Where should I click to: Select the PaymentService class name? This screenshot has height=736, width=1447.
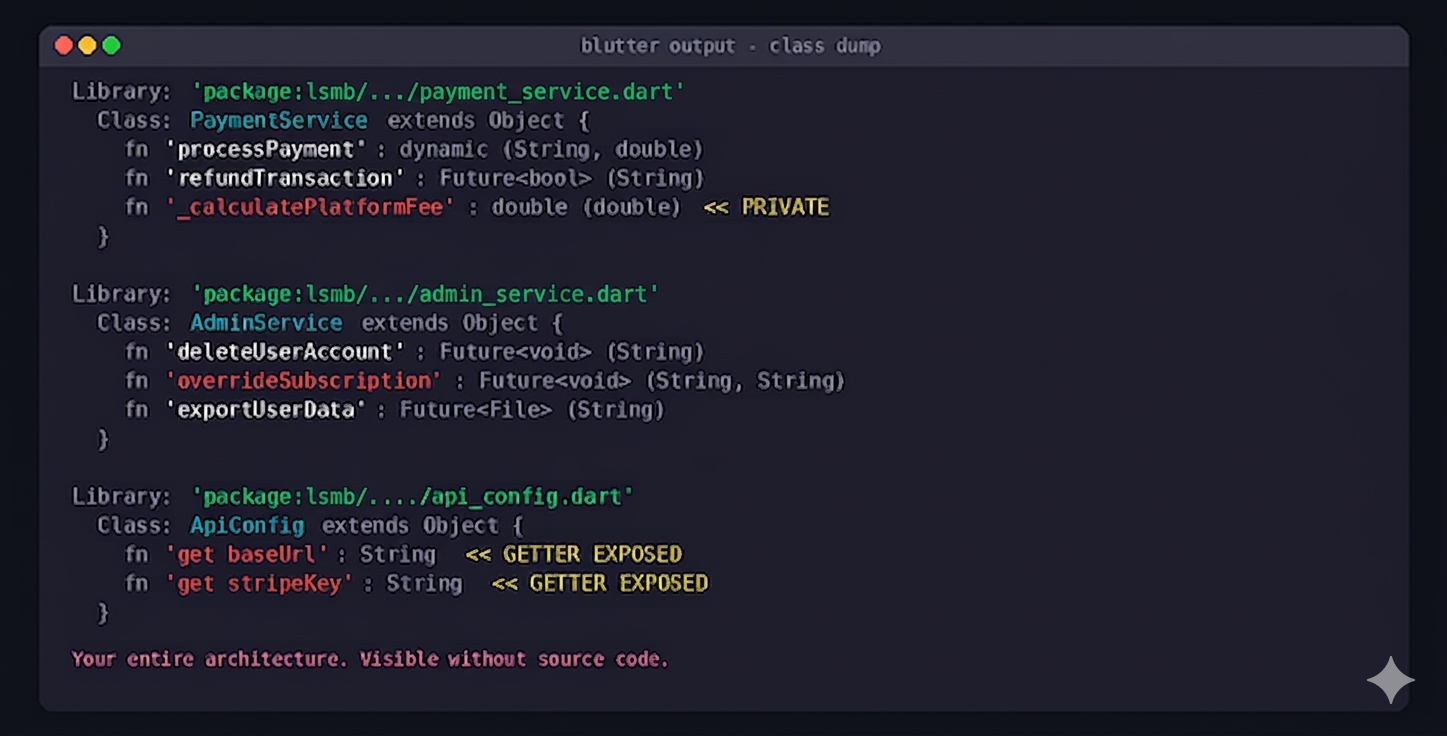click(x=279, y=120)
